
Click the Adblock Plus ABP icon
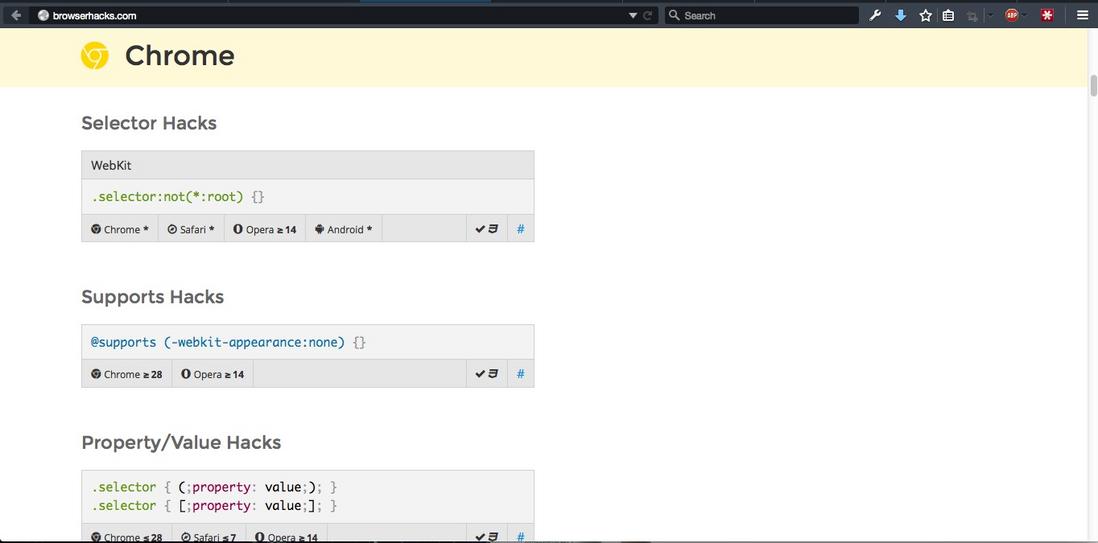(1011, 15)
